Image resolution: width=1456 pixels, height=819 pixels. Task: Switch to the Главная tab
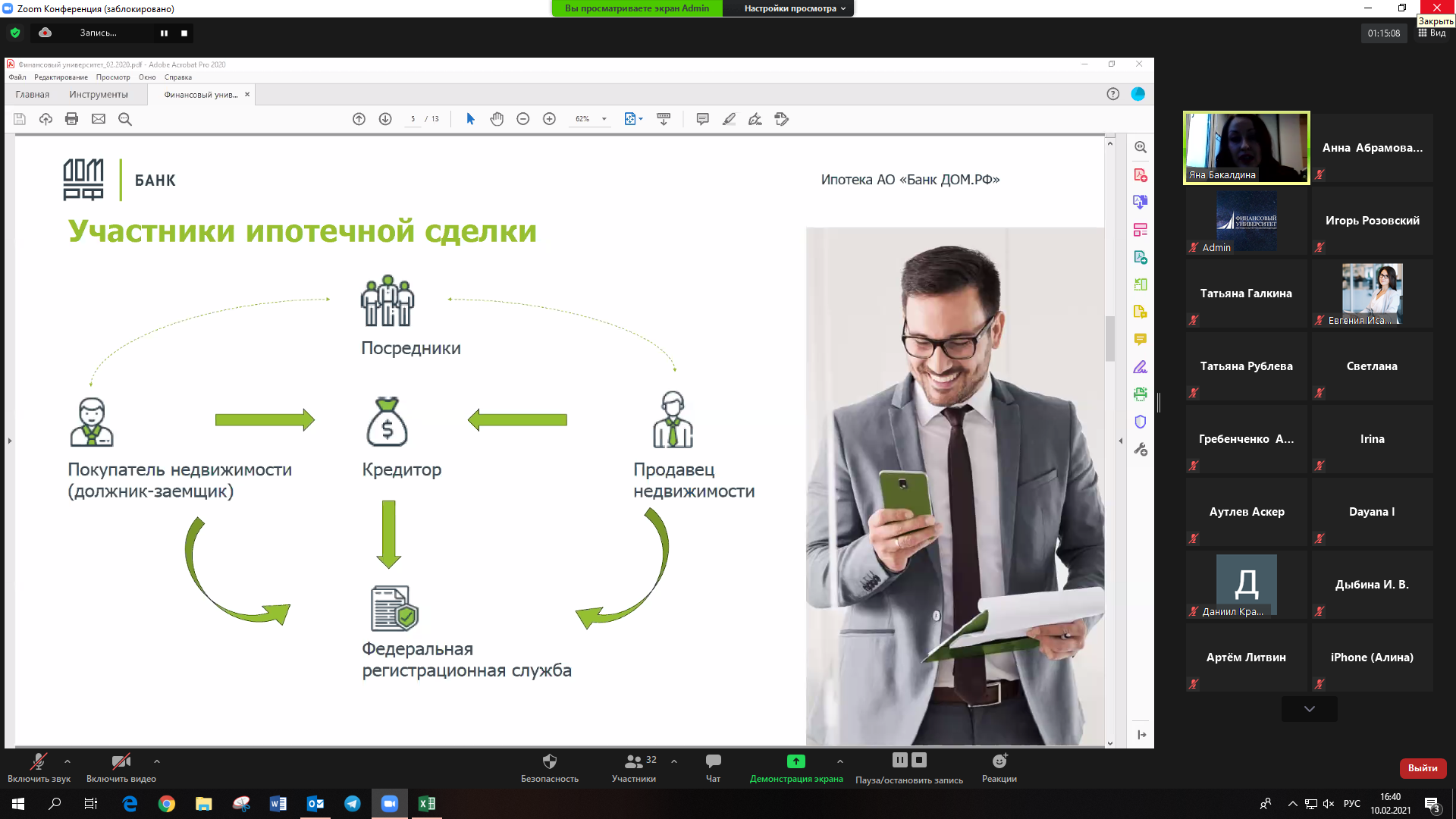tap(33, 95)
